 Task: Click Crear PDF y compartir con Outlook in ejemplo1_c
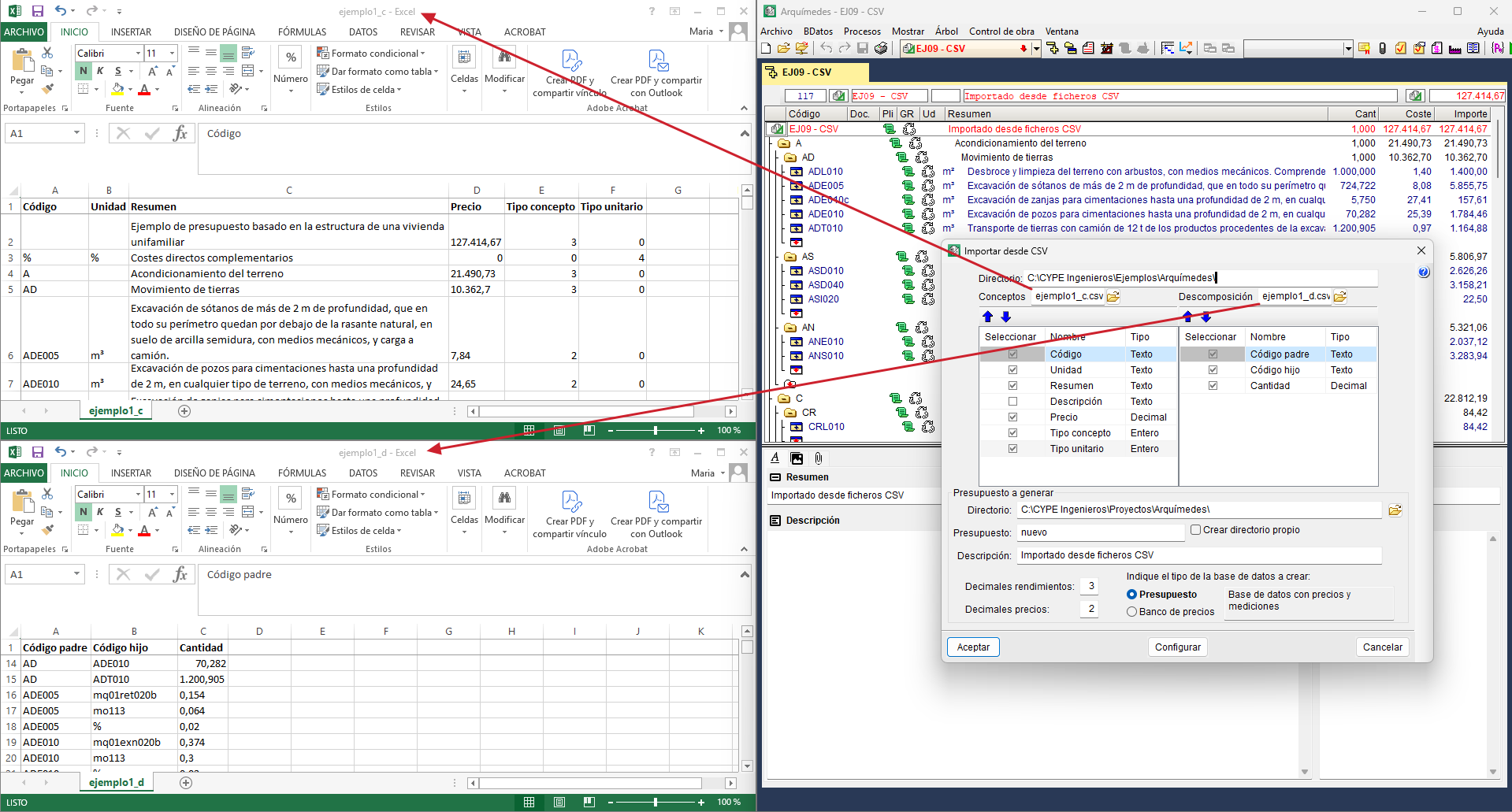point(656,72)
